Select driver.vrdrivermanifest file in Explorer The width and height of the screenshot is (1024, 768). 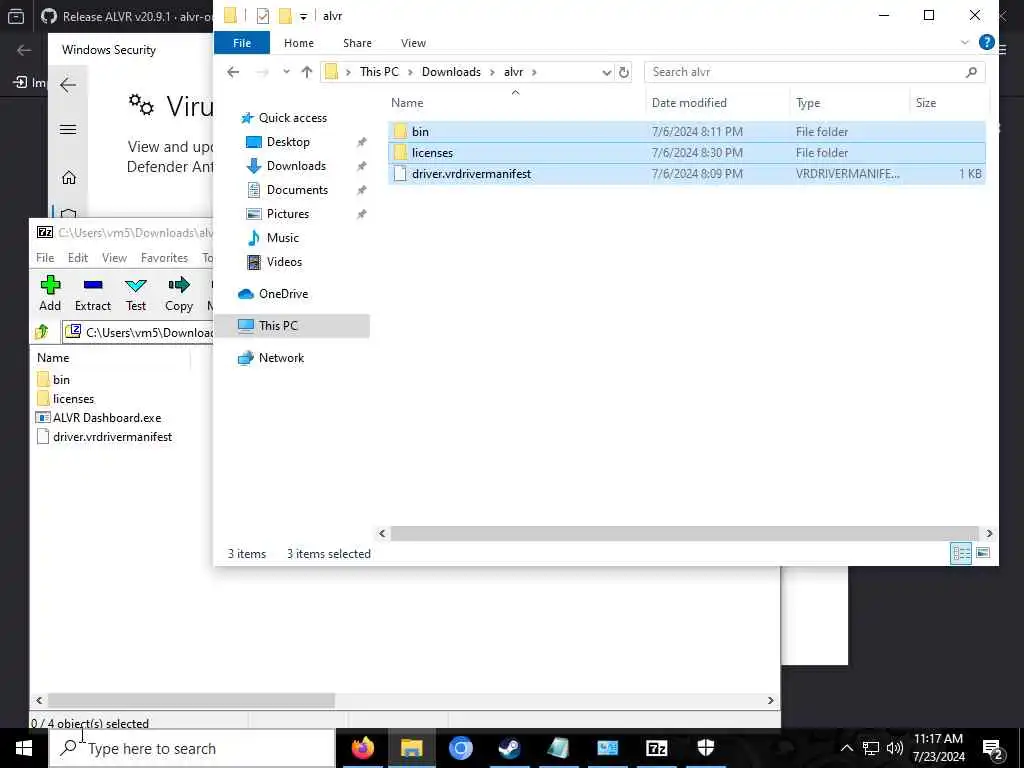point(686,174)
